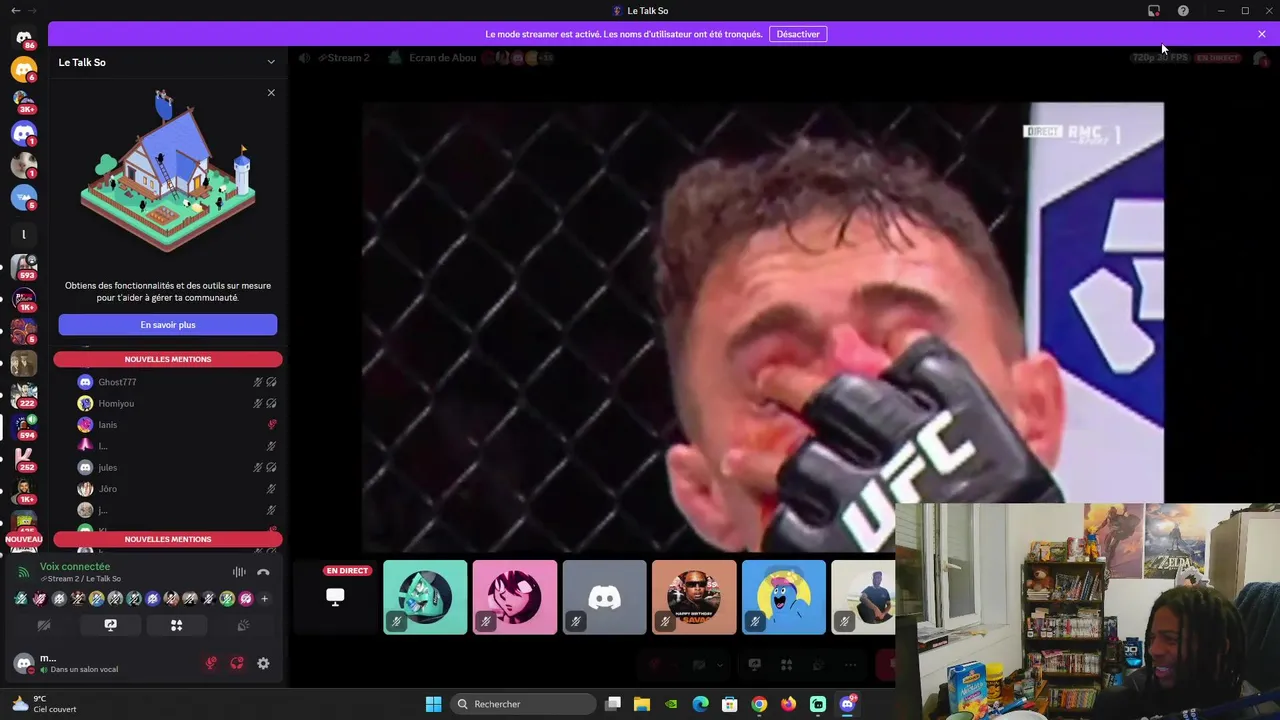This screenshot has width=1280, height=720.
Task: Open Microsoft Edge from the taskbar
Action: [700, 704]
